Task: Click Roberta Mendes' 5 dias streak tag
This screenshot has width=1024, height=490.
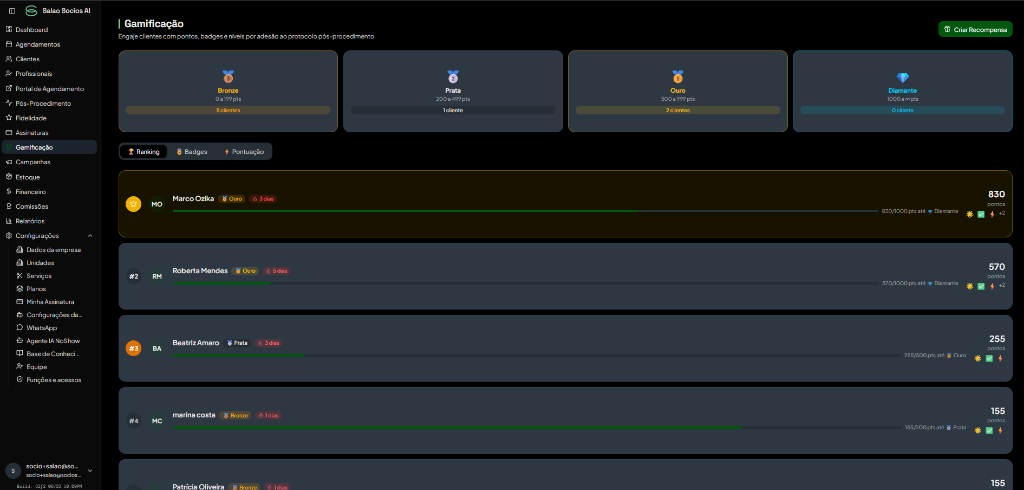Action: point(276,270)
